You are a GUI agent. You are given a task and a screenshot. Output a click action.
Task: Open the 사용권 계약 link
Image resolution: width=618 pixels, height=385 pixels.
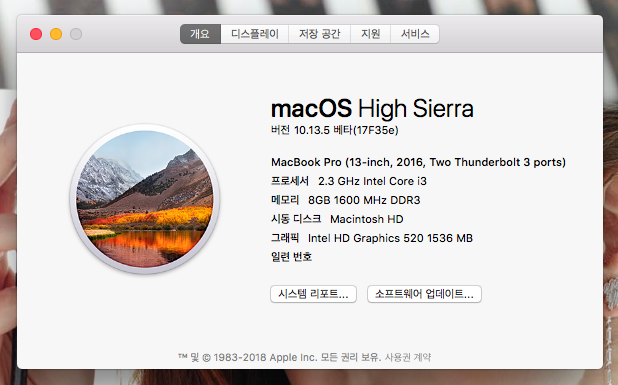(408, 357)
